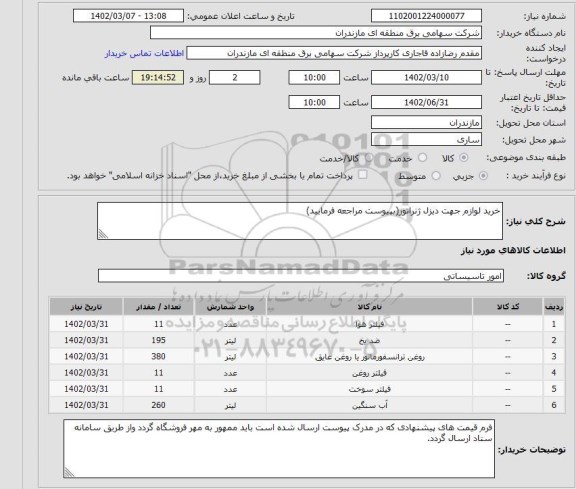The height and width of the screenshot is (489, 576).
Task: Click the نام کالا column header
Action: pyautogui.click(x=369, y=307)
